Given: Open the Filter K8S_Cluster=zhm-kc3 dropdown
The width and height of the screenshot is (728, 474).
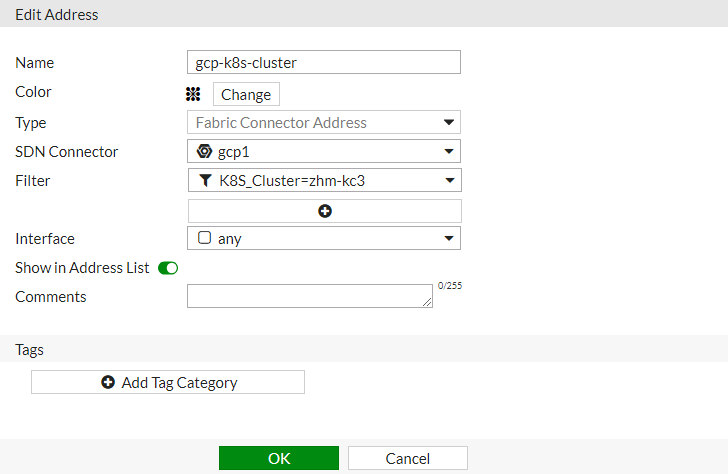Looking at the screenshot, I should point(449,181).
